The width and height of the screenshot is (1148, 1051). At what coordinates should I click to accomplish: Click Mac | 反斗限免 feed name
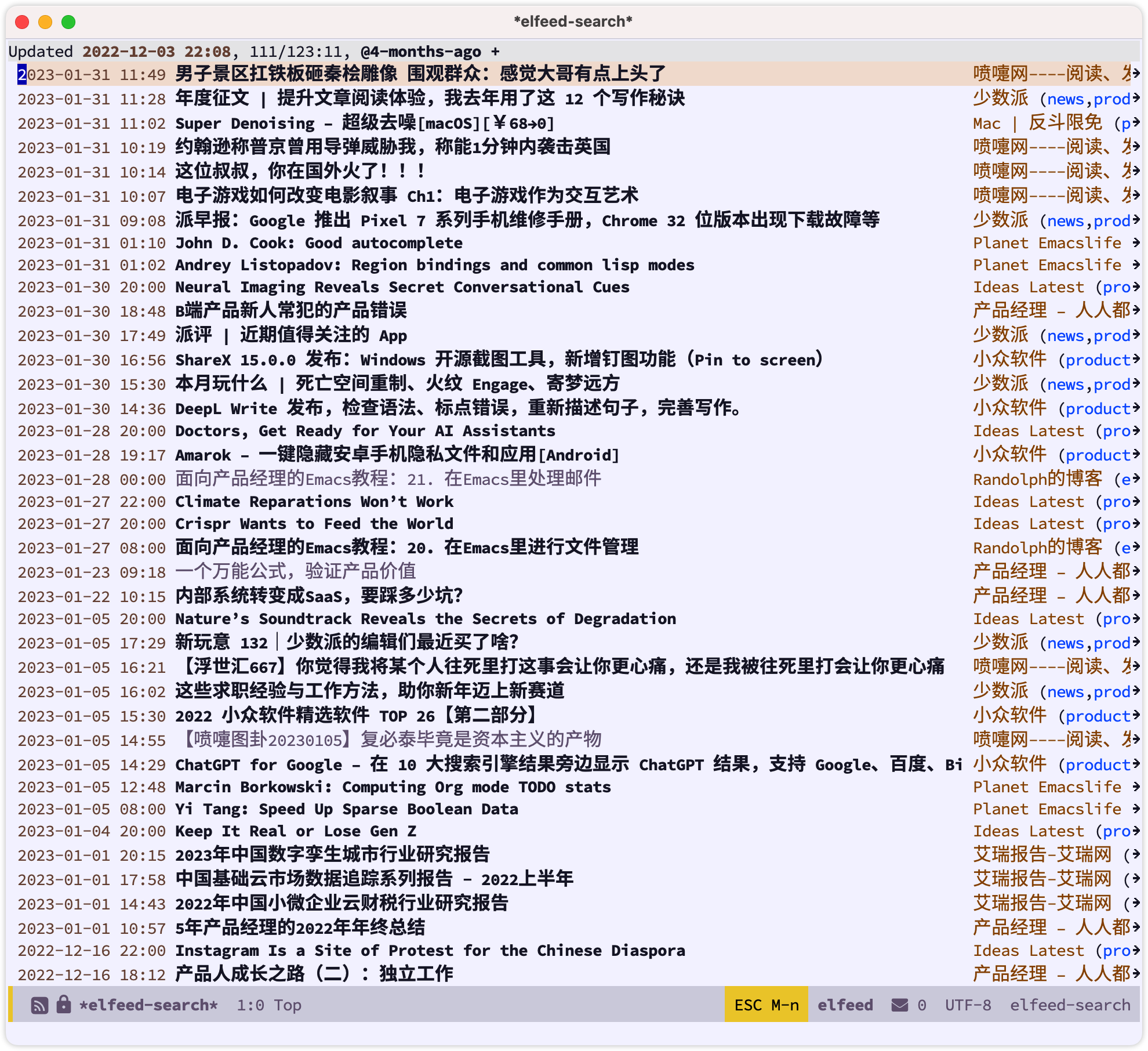point(1038,123)
